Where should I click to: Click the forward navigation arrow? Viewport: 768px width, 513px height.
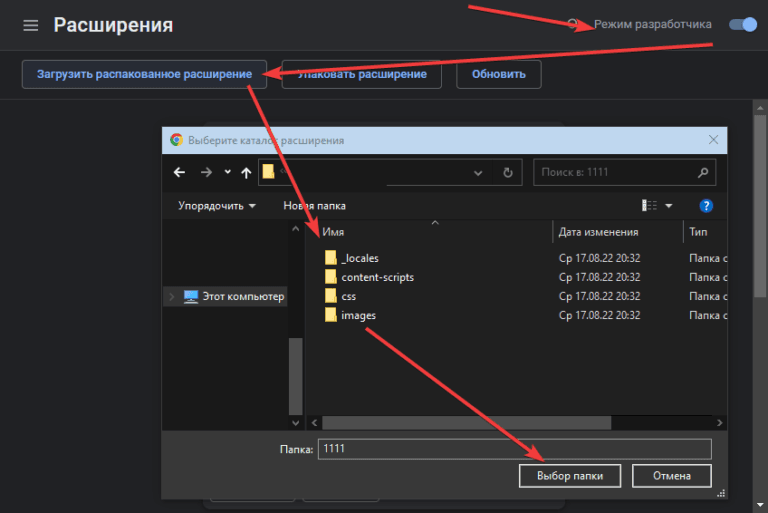(206, 172)
